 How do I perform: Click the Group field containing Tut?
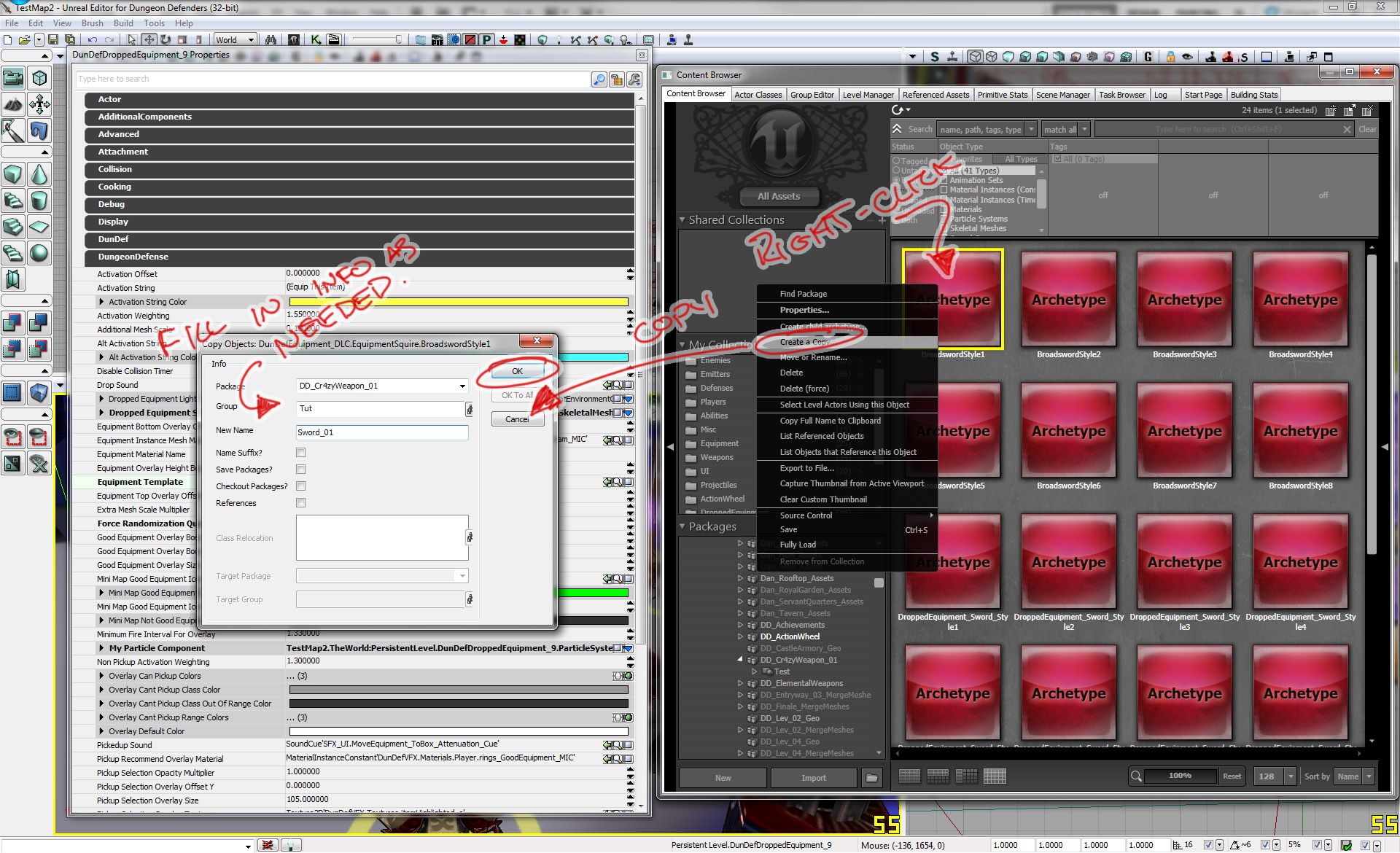[x=380, y=409]
